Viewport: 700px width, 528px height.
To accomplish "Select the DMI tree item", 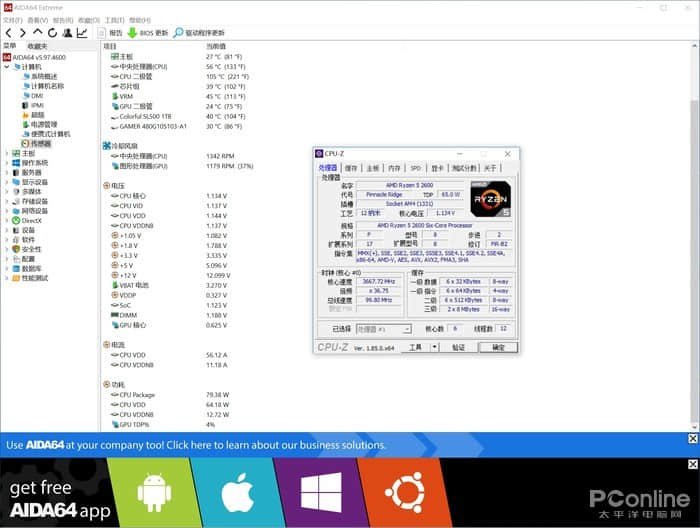I will pyautogui.click(x=38, y=96).
